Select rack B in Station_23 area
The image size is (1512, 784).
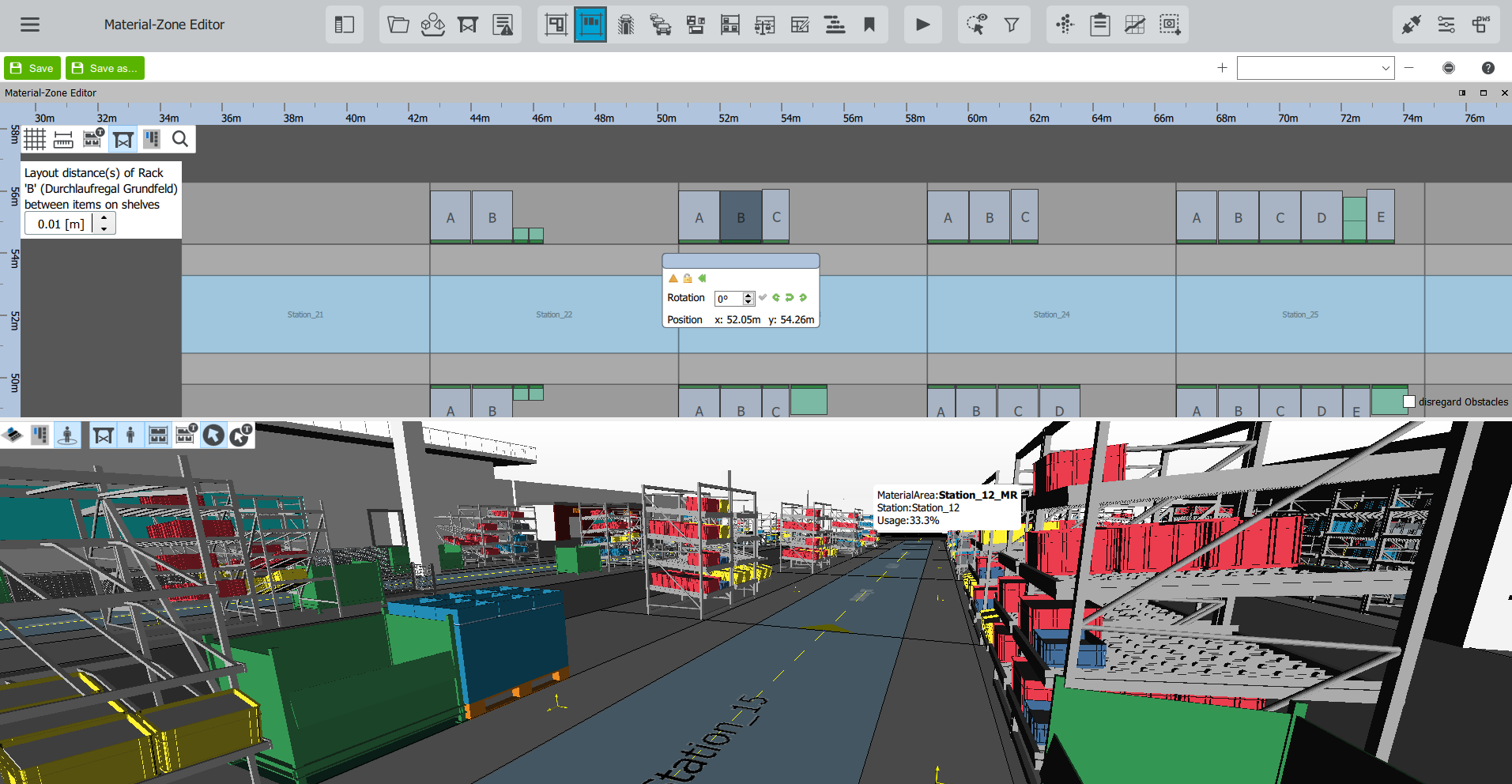pyautogui.click(x=741, y=217)
